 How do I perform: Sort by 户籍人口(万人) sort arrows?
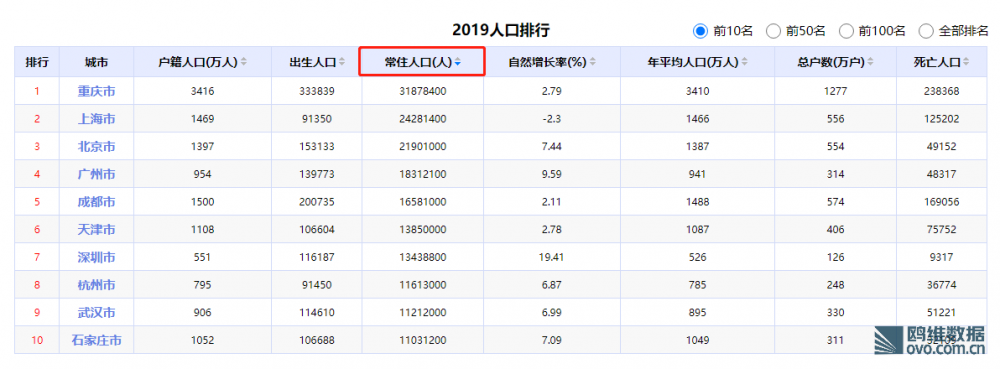(244, 62)
